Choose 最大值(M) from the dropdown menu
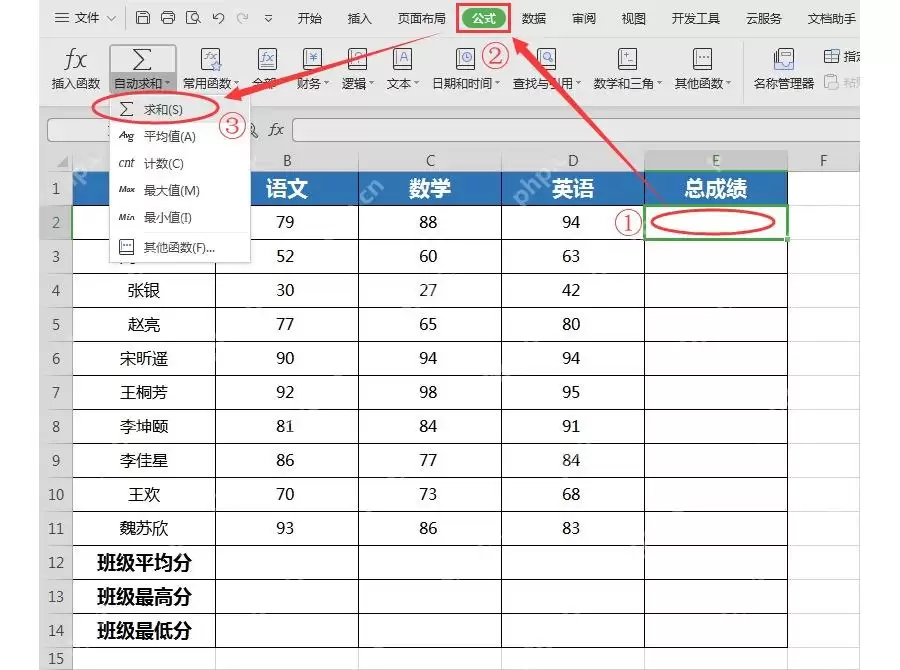This screenshot has width=900, height=670. [180, 190]
